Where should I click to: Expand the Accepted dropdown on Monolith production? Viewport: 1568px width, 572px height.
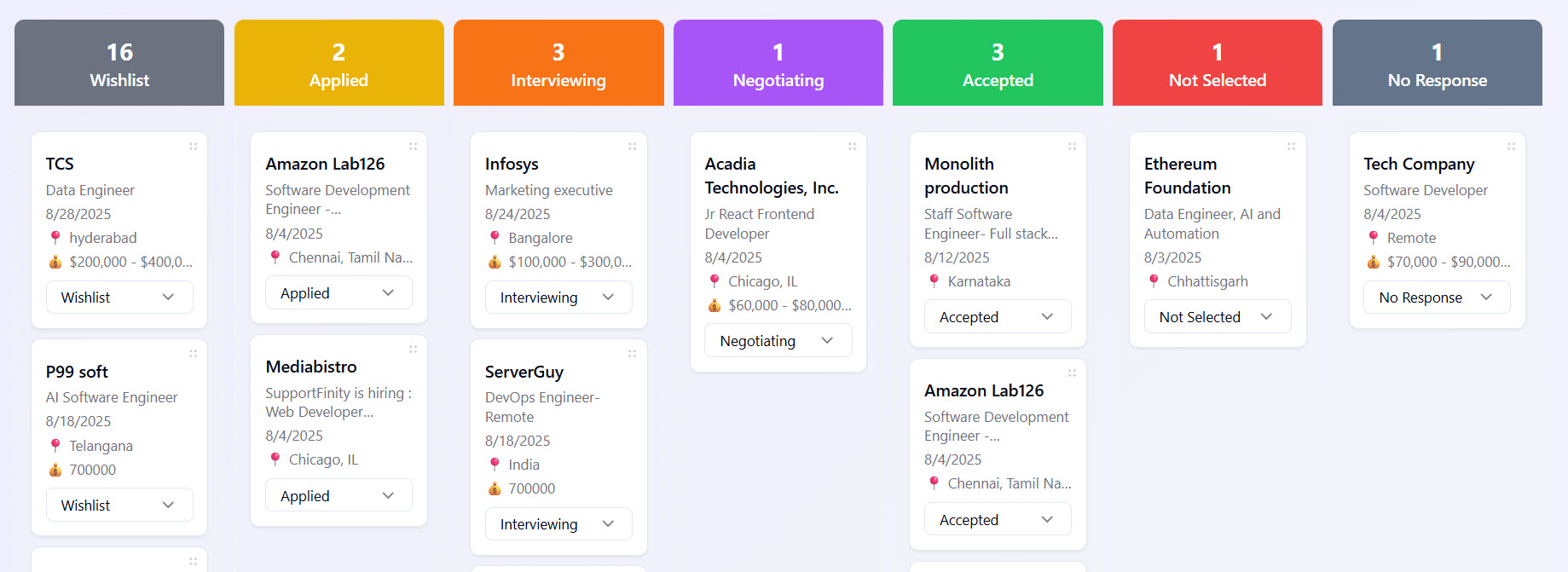click(998, 316)
